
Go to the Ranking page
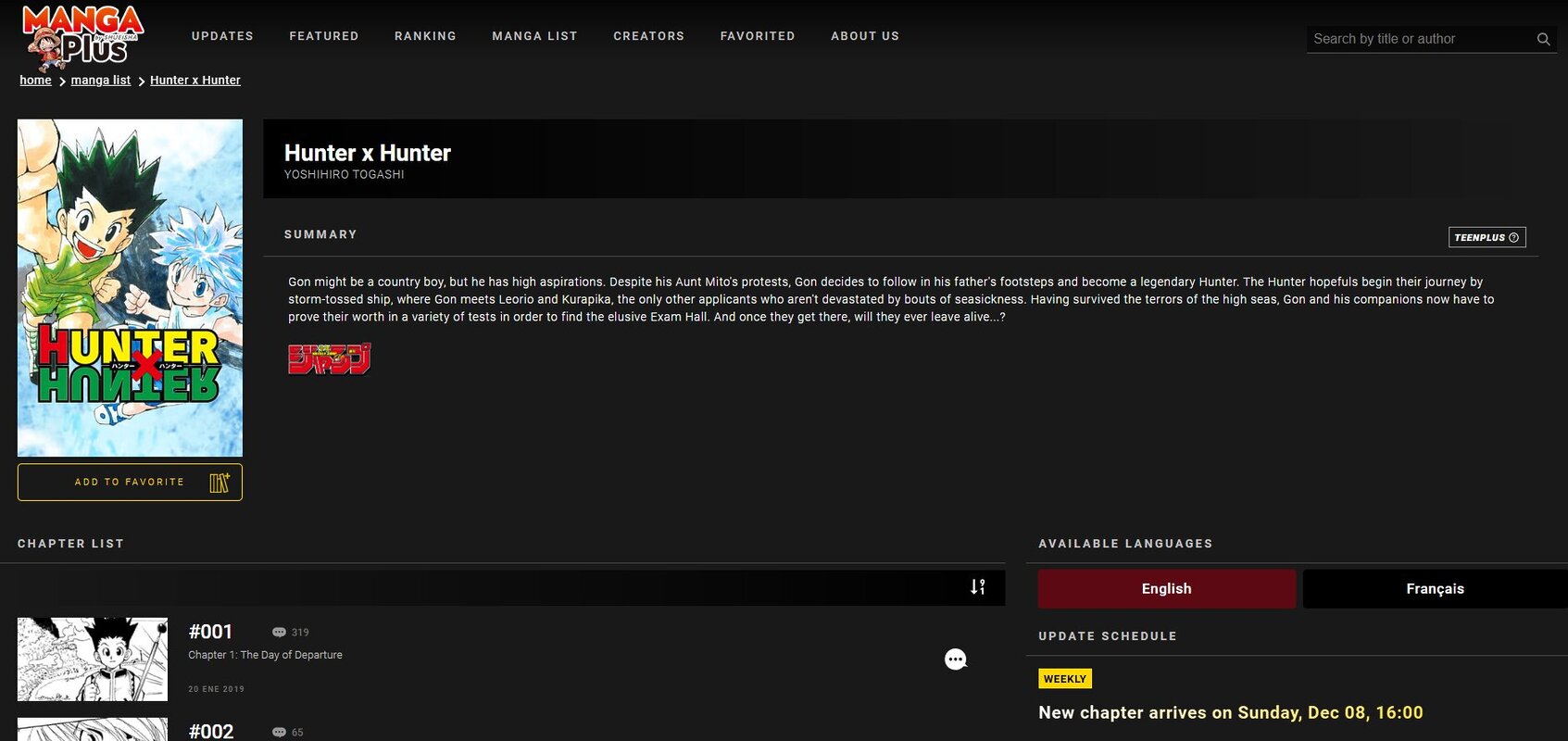point(425,36)
